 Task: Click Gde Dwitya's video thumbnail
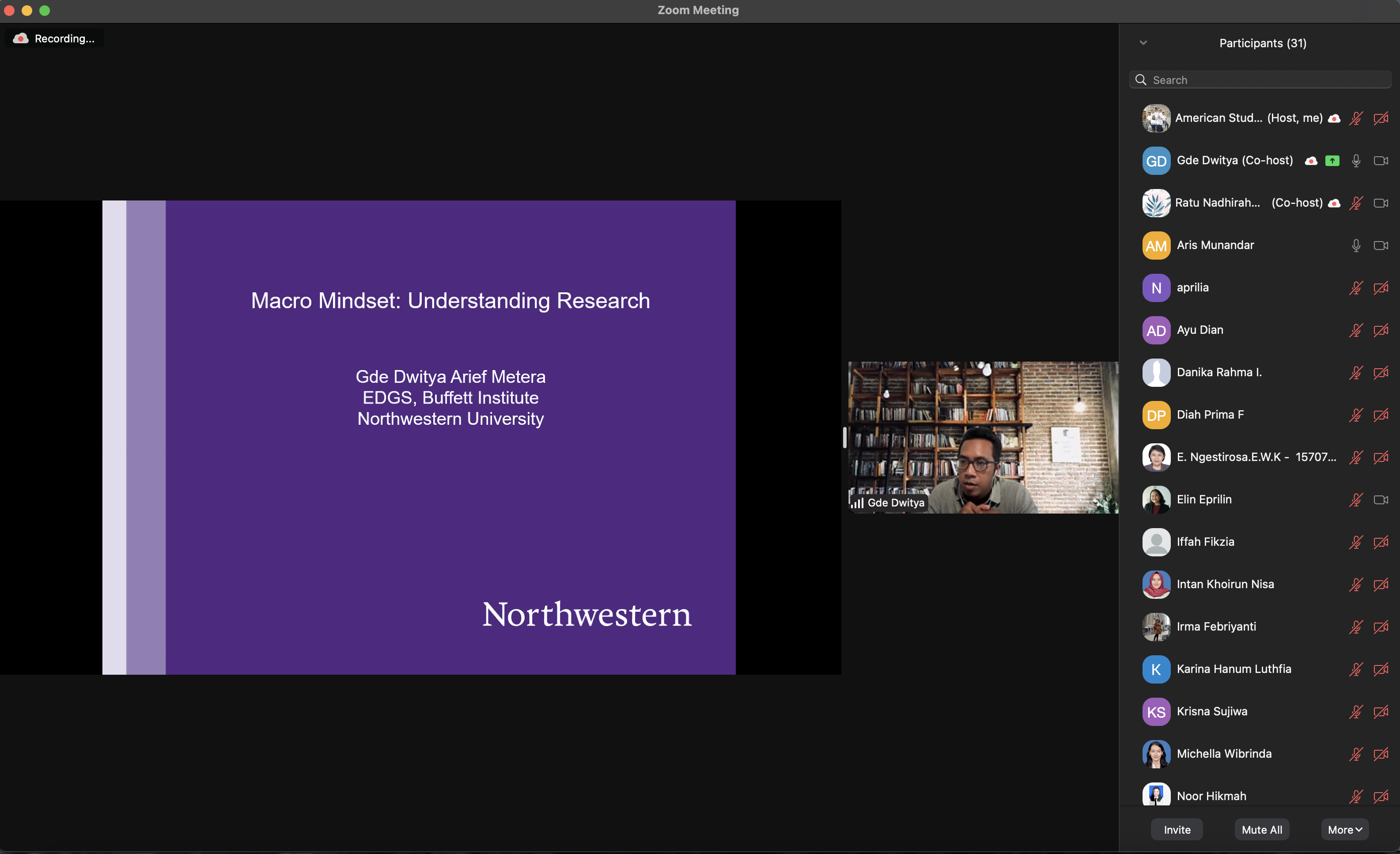[983, 438]
